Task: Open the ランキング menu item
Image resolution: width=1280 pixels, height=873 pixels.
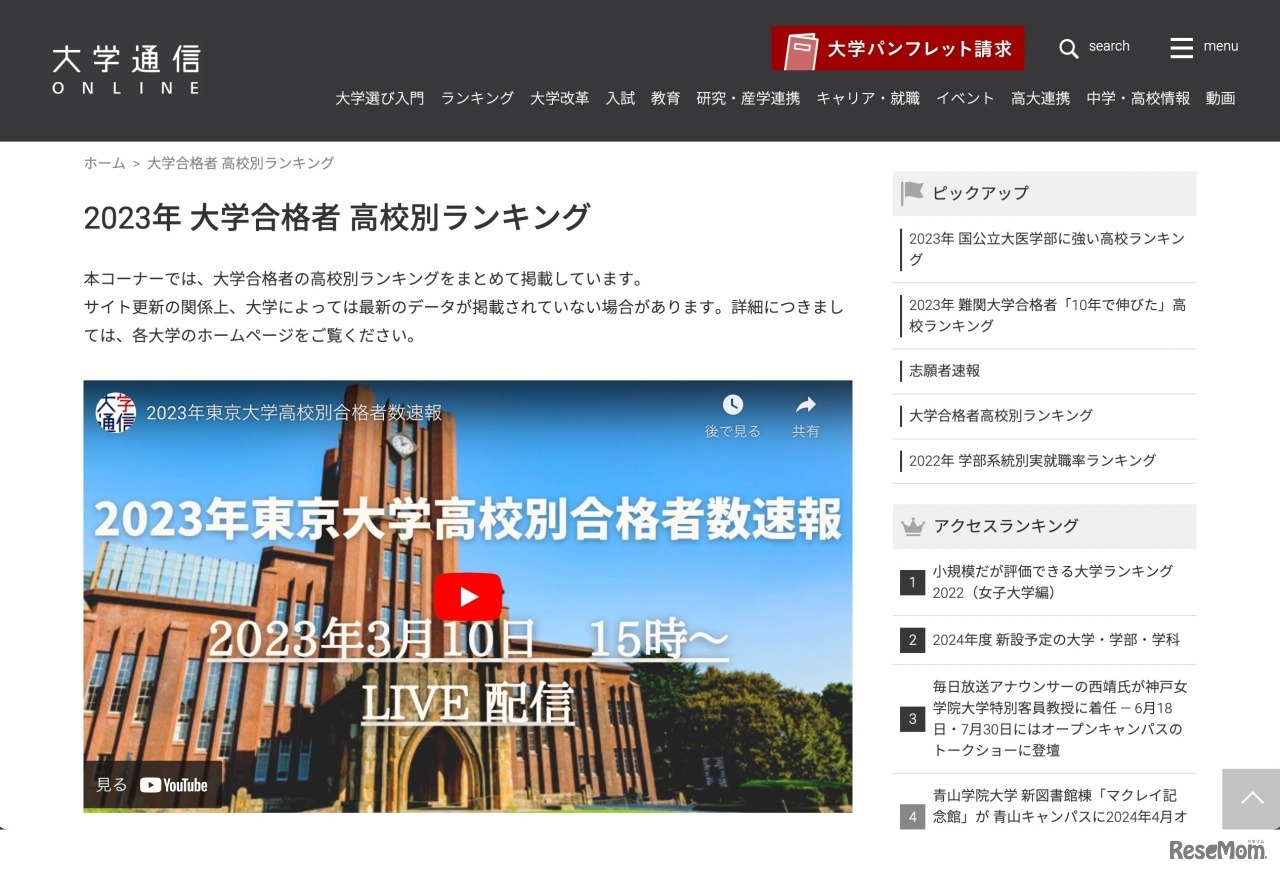Action: click(476, 98)
